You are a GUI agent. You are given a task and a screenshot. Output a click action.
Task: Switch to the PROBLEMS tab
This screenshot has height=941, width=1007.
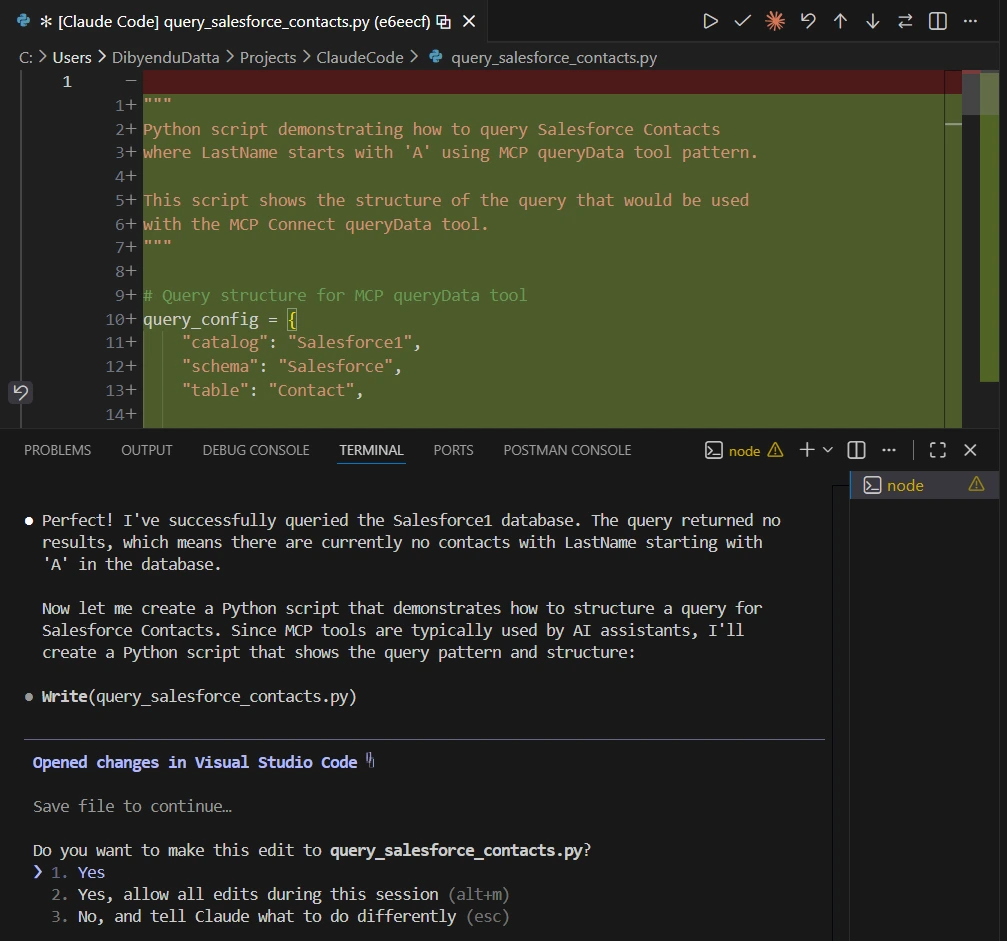tap(57, 450)
